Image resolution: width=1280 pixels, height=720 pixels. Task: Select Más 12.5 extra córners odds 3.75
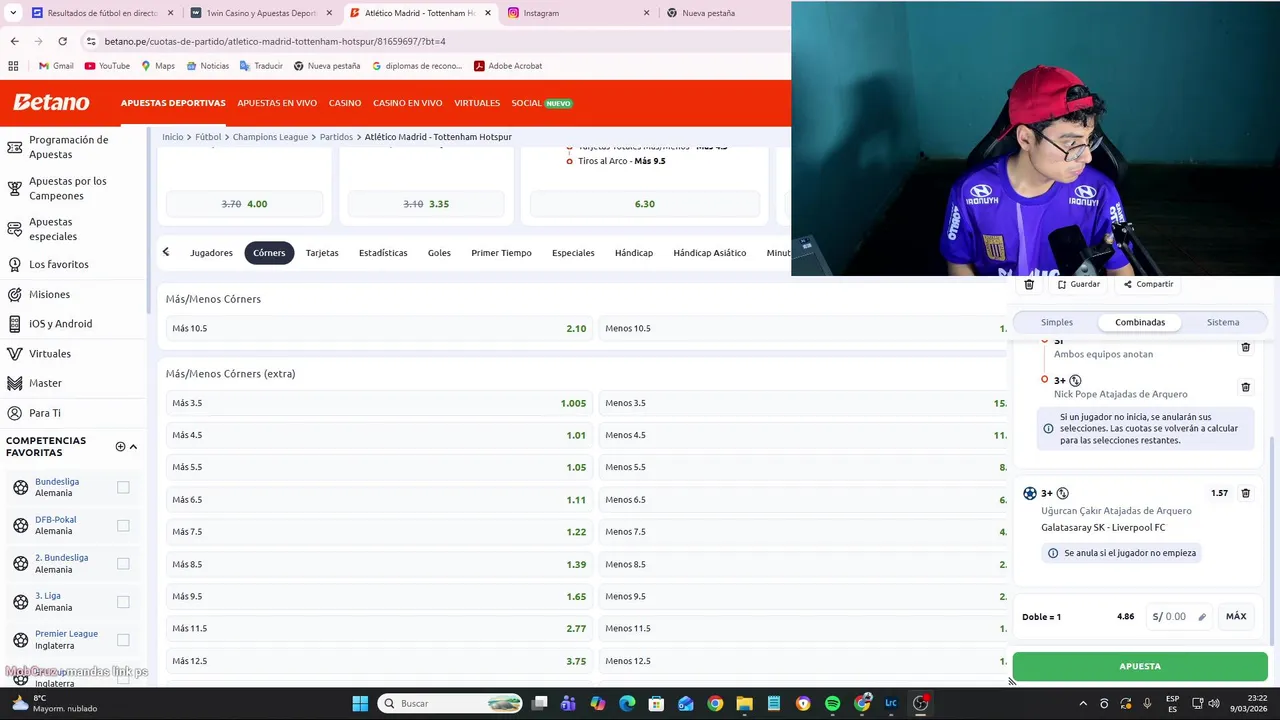click(x=379, y=661)
